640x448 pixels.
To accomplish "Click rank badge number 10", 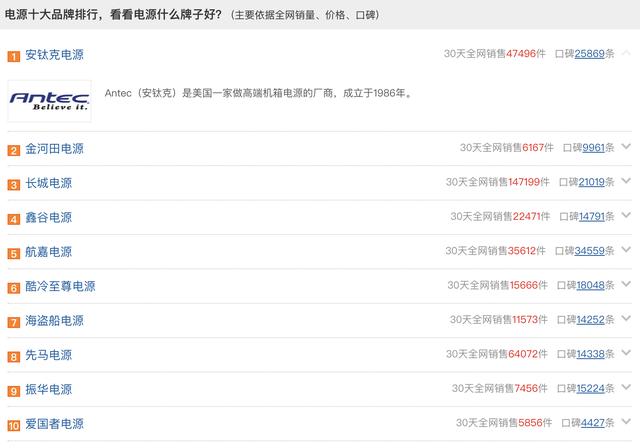I will (13, 426).
